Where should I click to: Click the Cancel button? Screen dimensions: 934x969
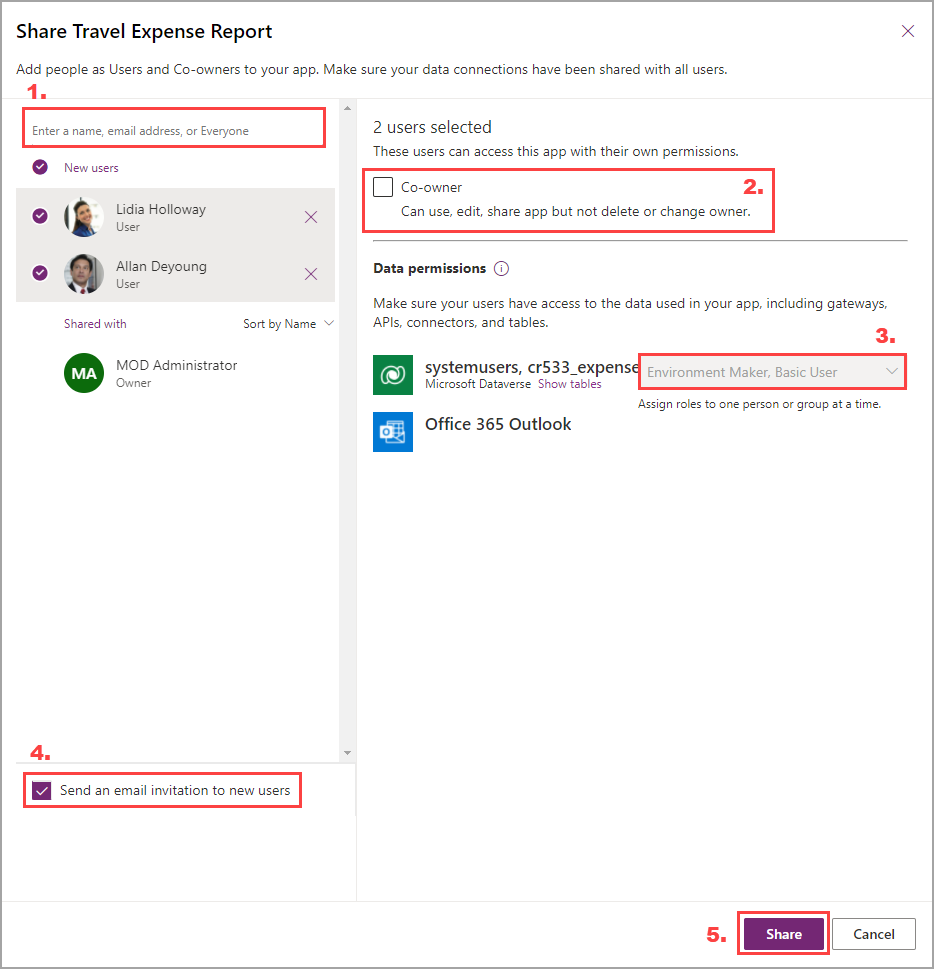(873, 934)
